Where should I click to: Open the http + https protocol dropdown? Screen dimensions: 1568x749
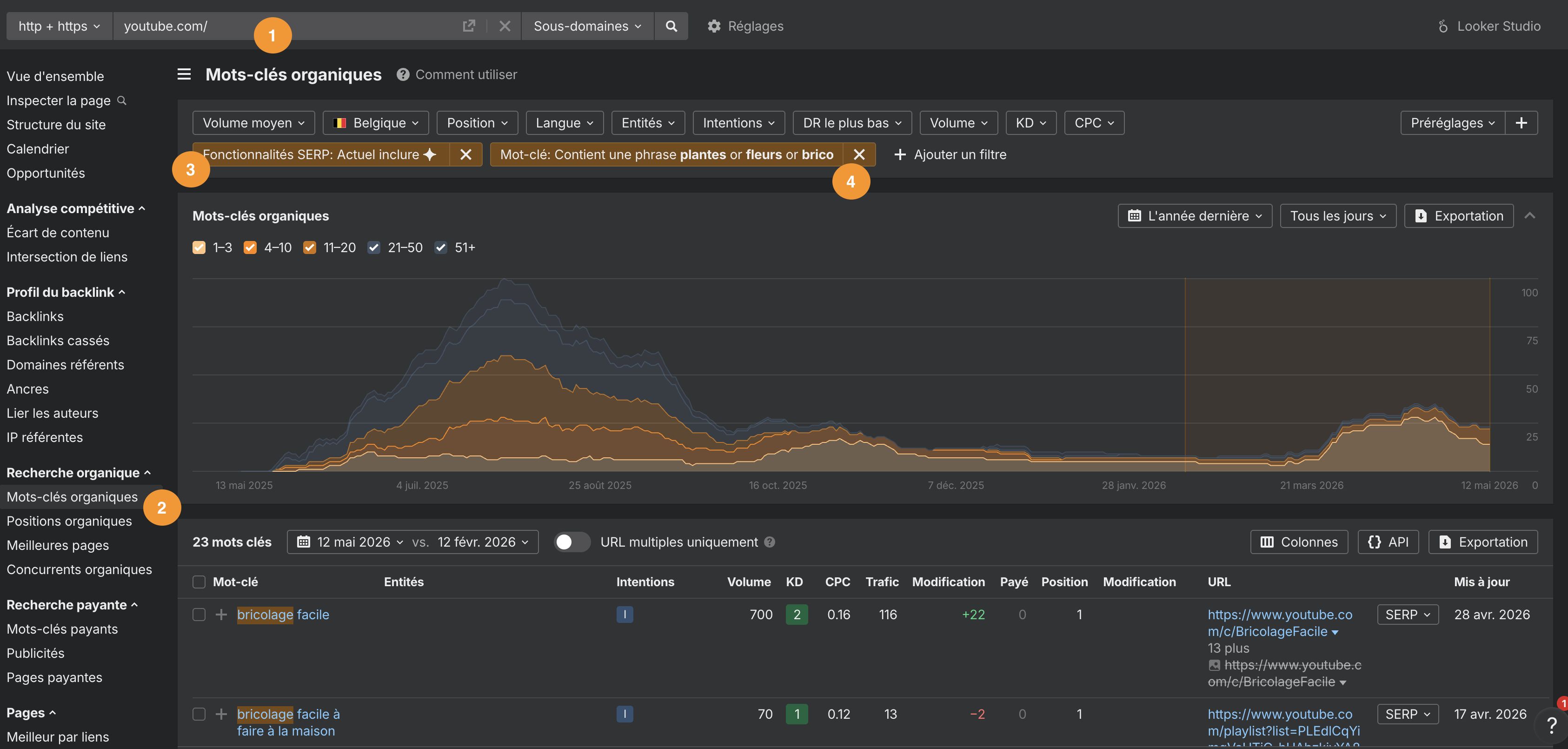[x=59, y=26]
